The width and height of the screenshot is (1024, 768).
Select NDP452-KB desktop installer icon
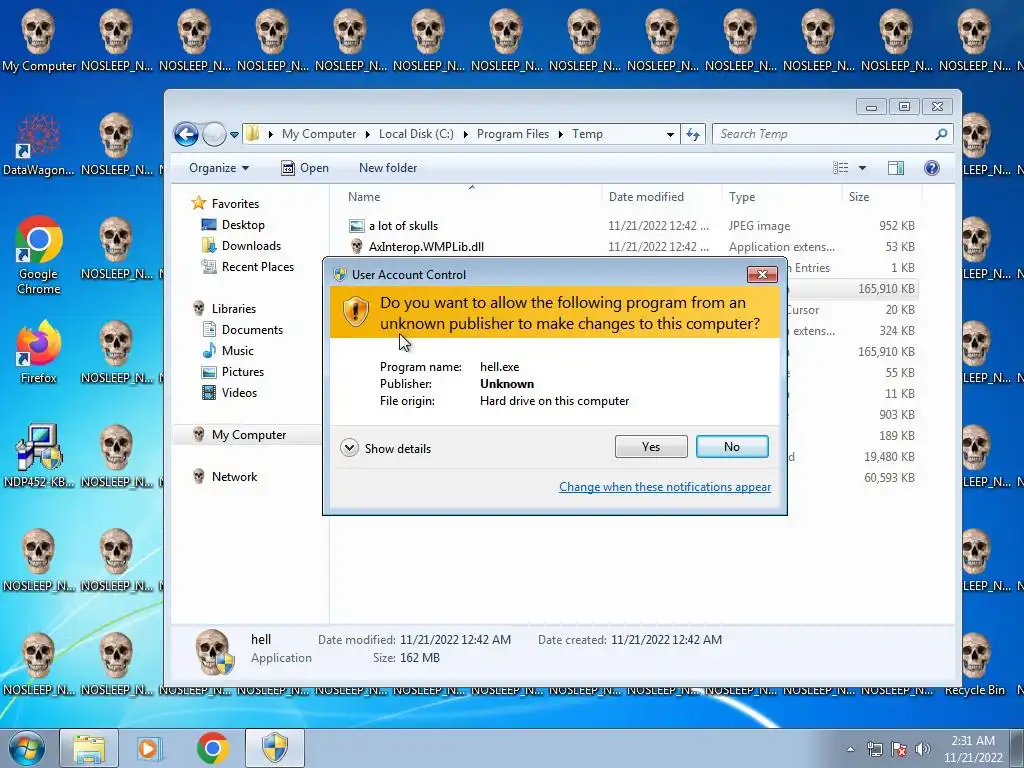coord(39,456)
